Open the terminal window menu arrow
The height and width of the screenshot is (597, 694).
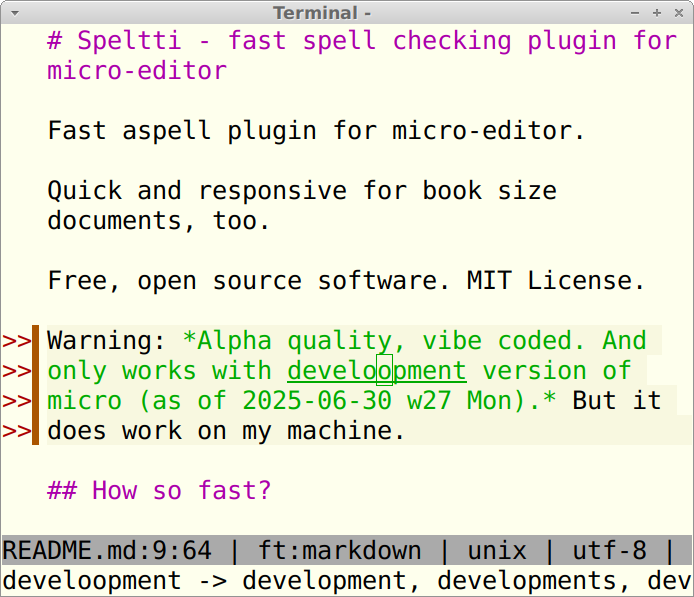click(15, 13)
